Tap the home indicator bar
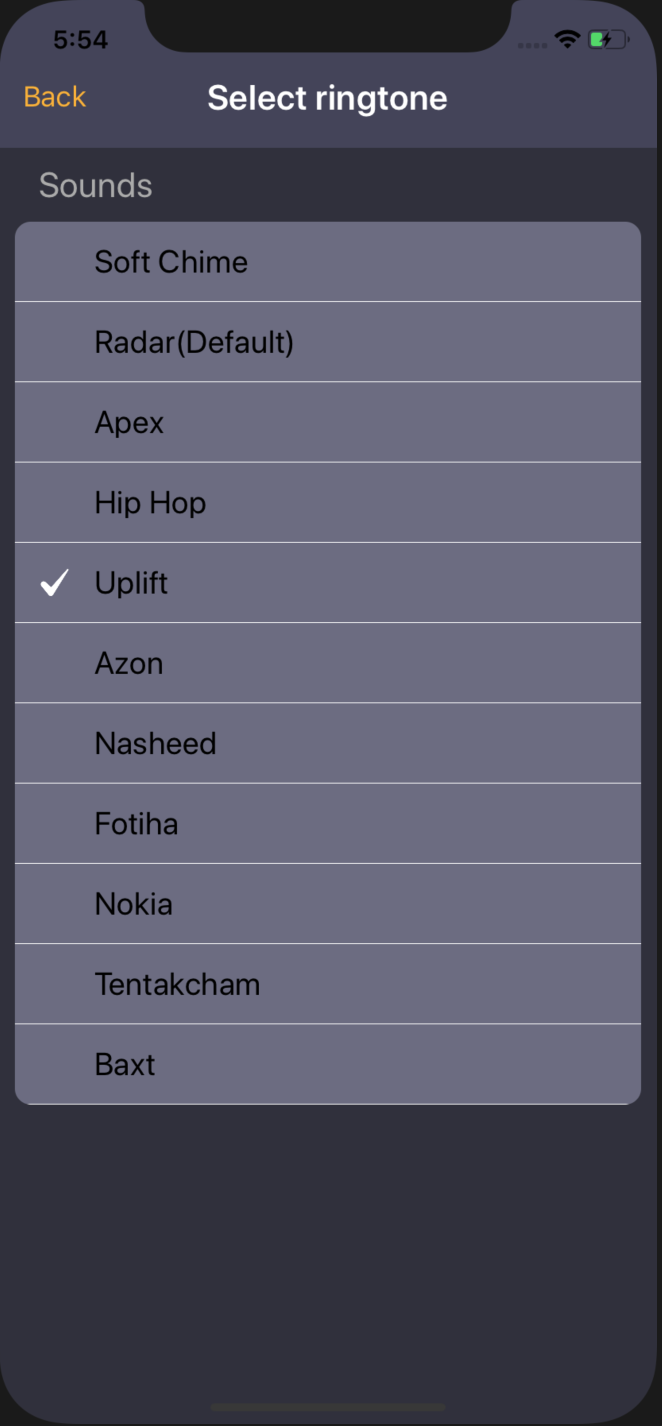Screen dimensions: 662x1426 tap(328, 1407)
